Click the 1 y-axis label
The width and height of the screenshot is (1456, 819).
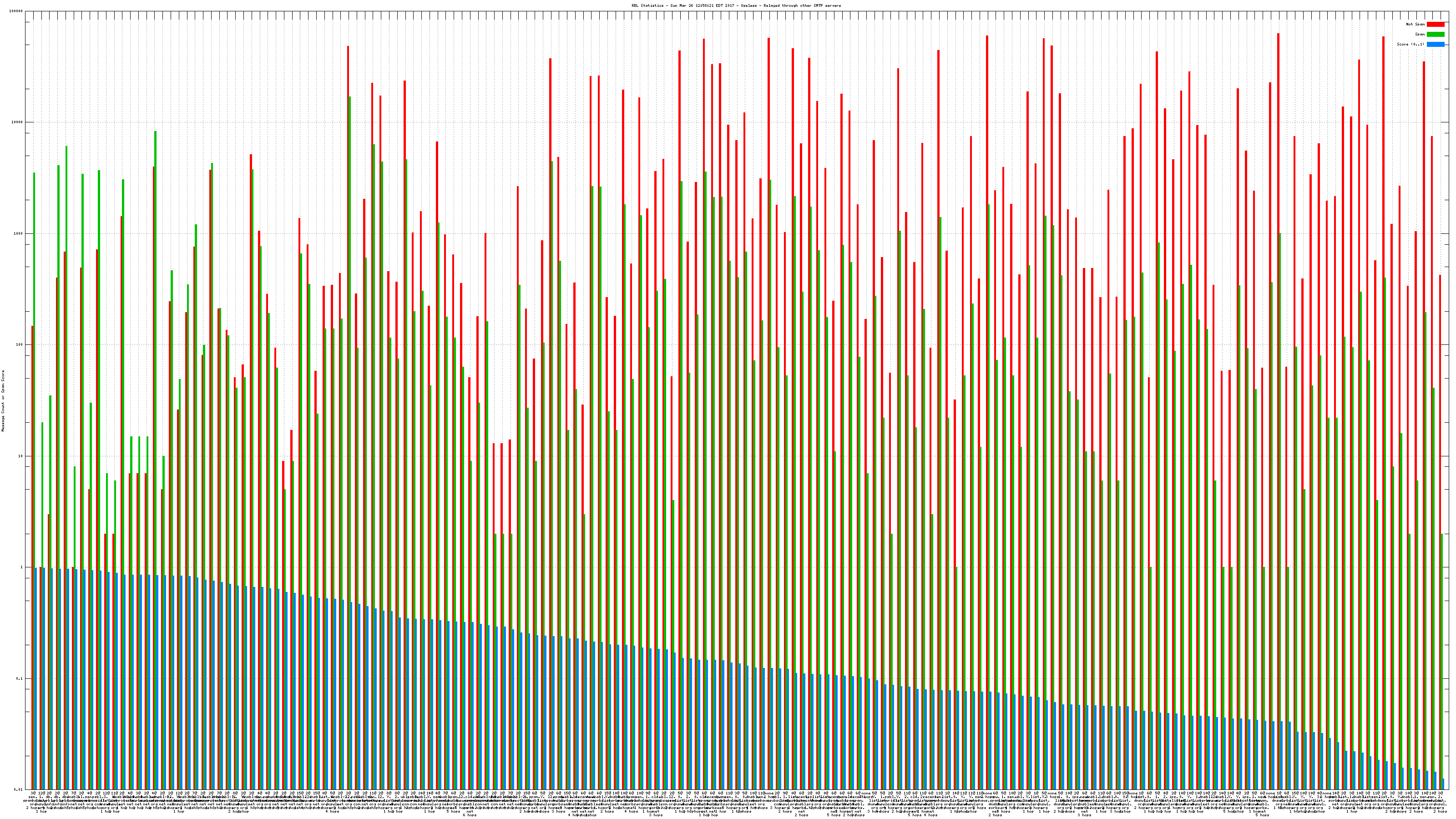[x=22, y=567]
